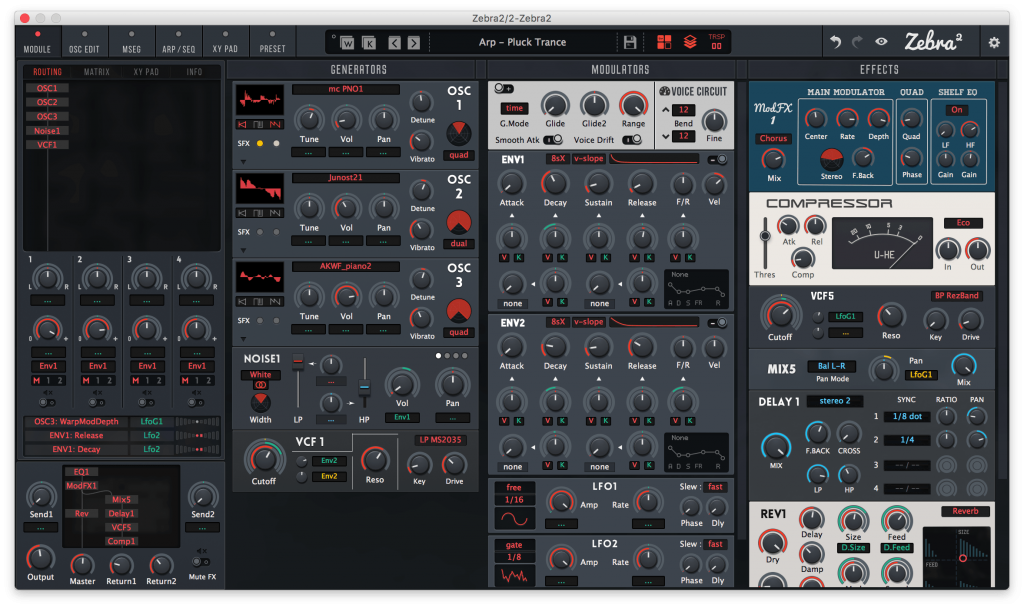Go to next preset with the right arrow
The image size is (1024, 608).
click(414, 42)
